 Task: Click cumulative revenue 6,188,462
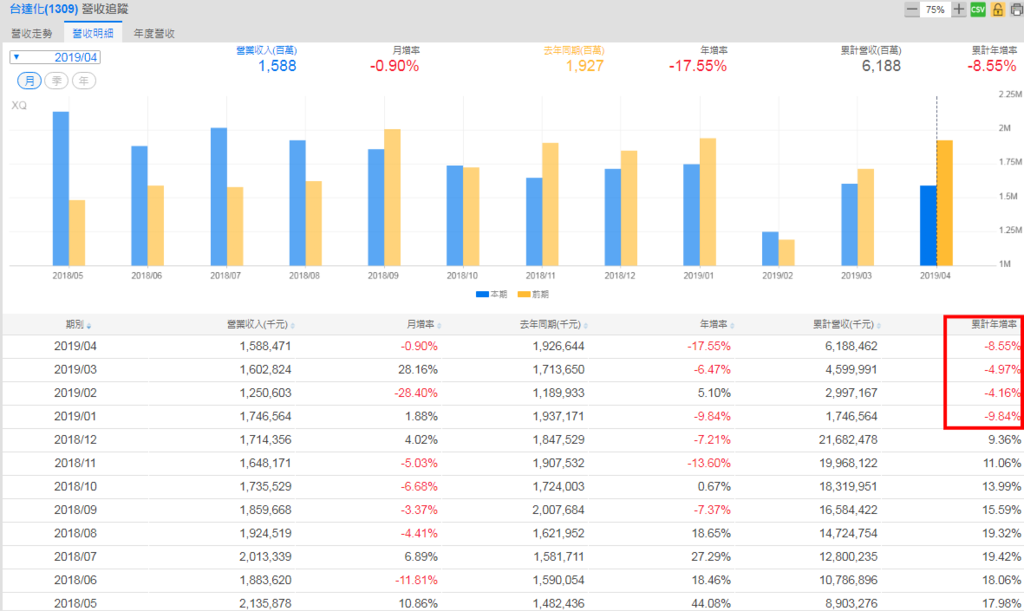point(852,346)
